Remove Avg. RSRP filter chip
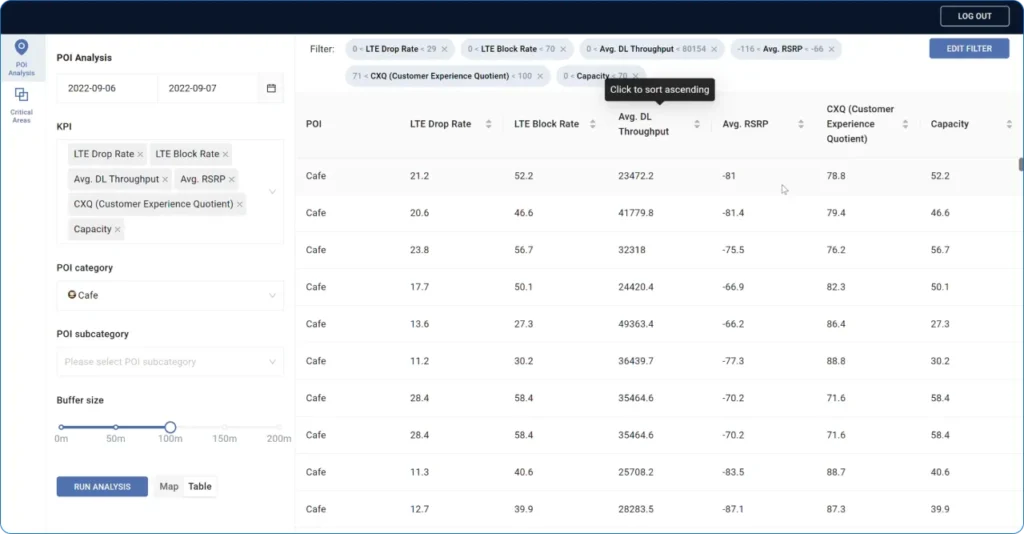This screenshot has width=1024, height=534. [831, 48]
